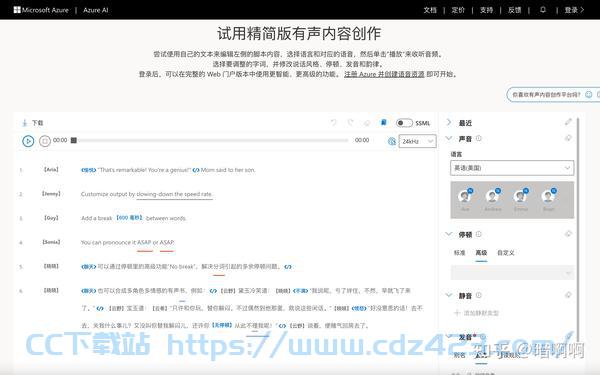The height and width of the screenshot is (375, 600).
Task: Click 登录 to sign in
Action: 574,10
